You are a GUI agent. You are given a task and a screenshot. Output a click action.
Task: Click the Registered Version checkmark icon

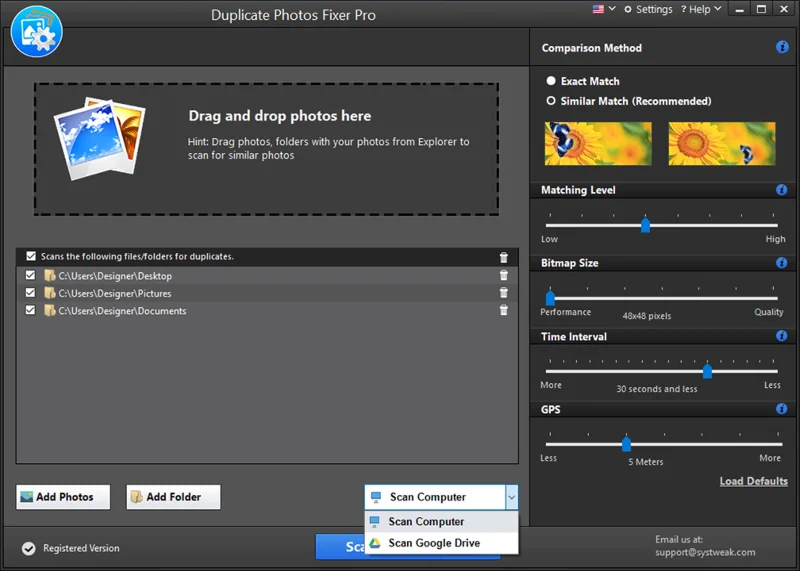click(x=29, y=549)
